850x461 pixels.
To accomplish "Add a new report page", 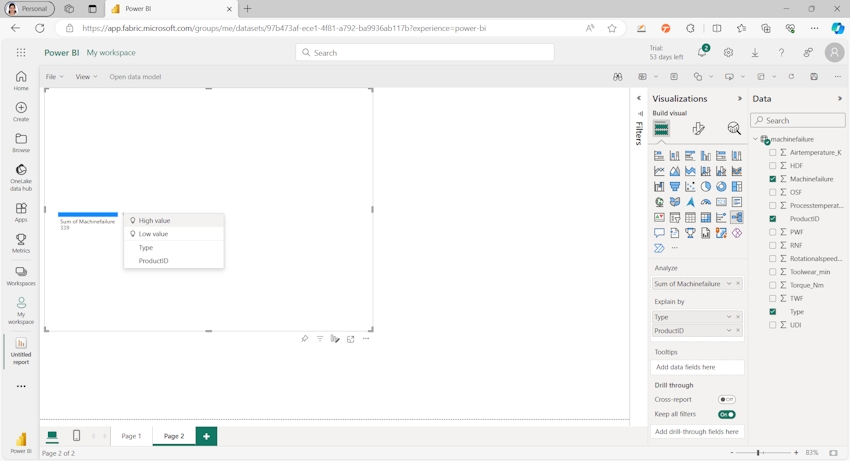I will 207,436.
